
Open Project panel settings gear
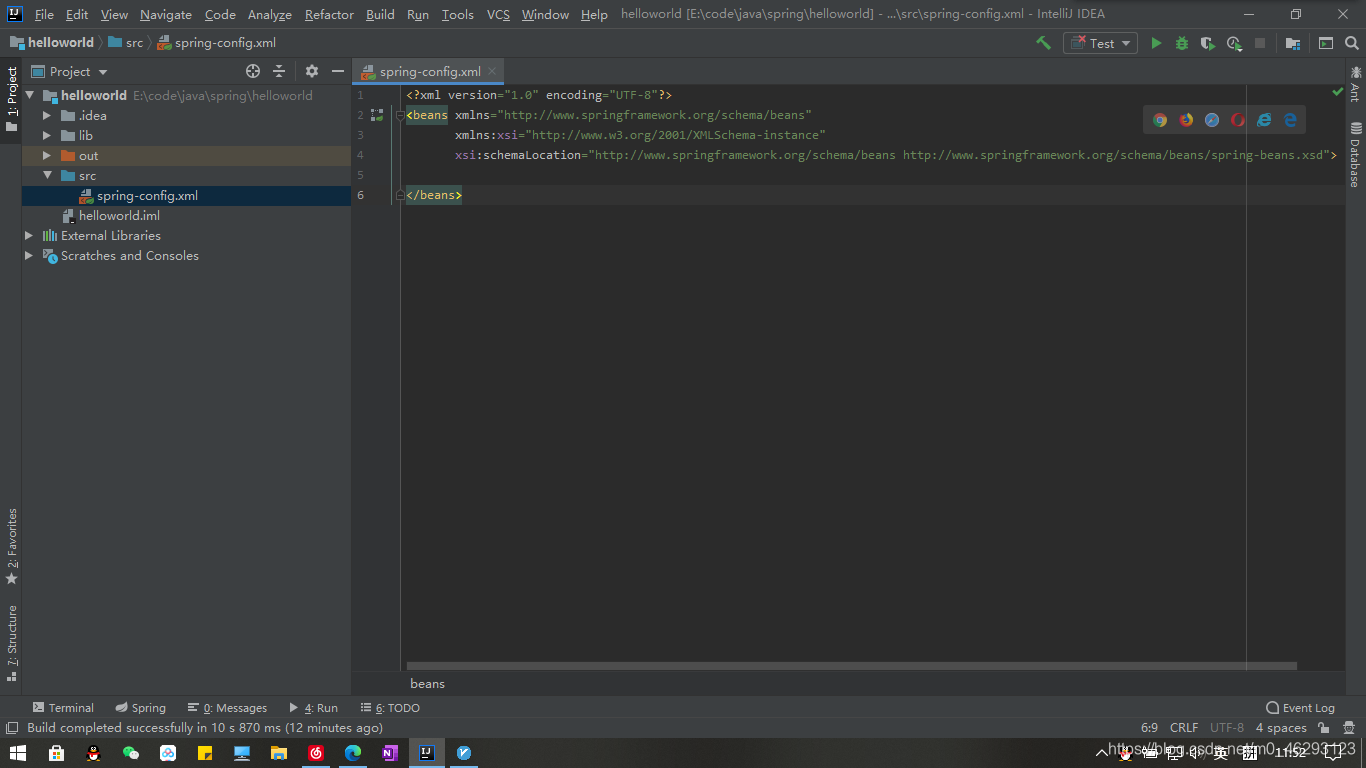[x=312, y=71]
